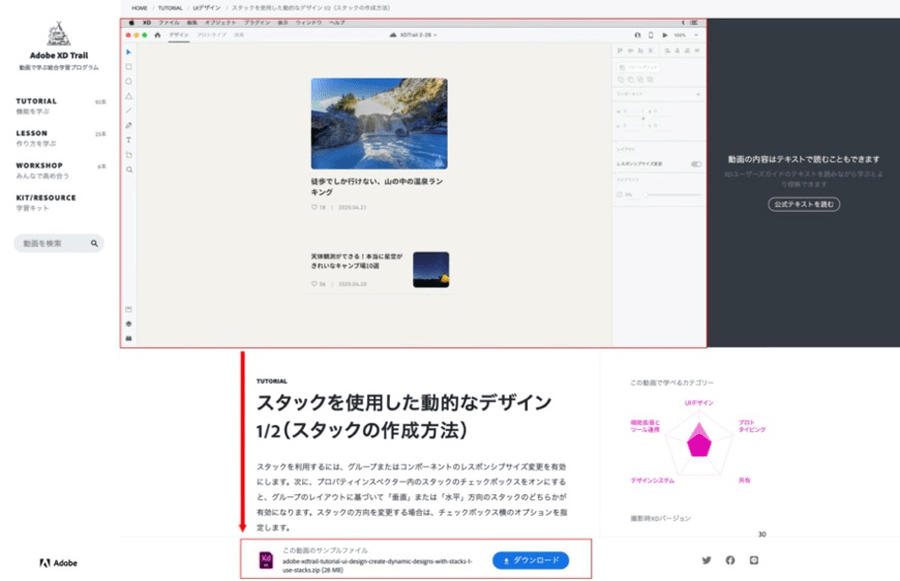Click the デザインシステム radar chart label

pos(652,481)
